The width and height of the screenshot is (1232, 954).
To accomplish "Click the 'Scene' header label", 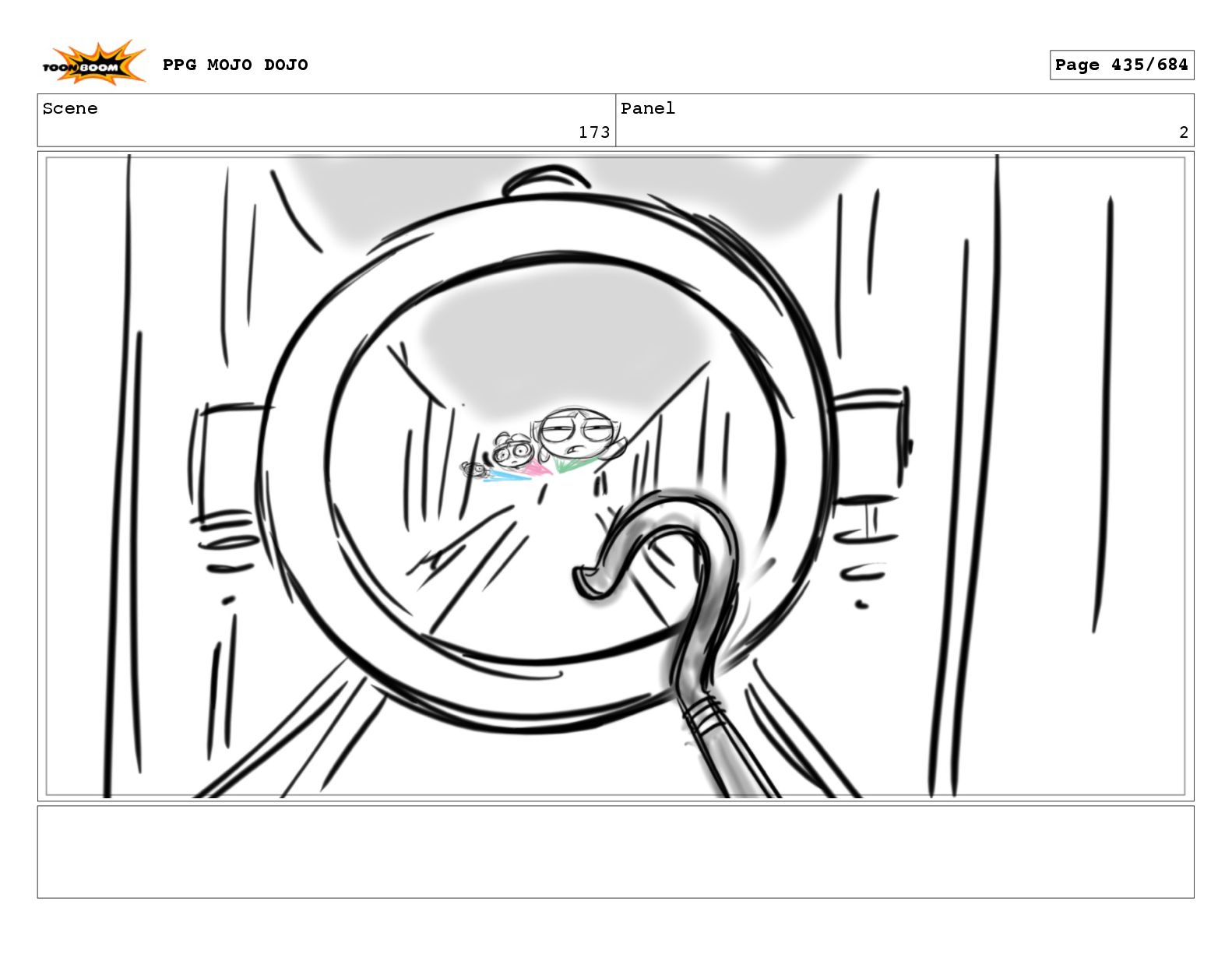I will point(70,108).
